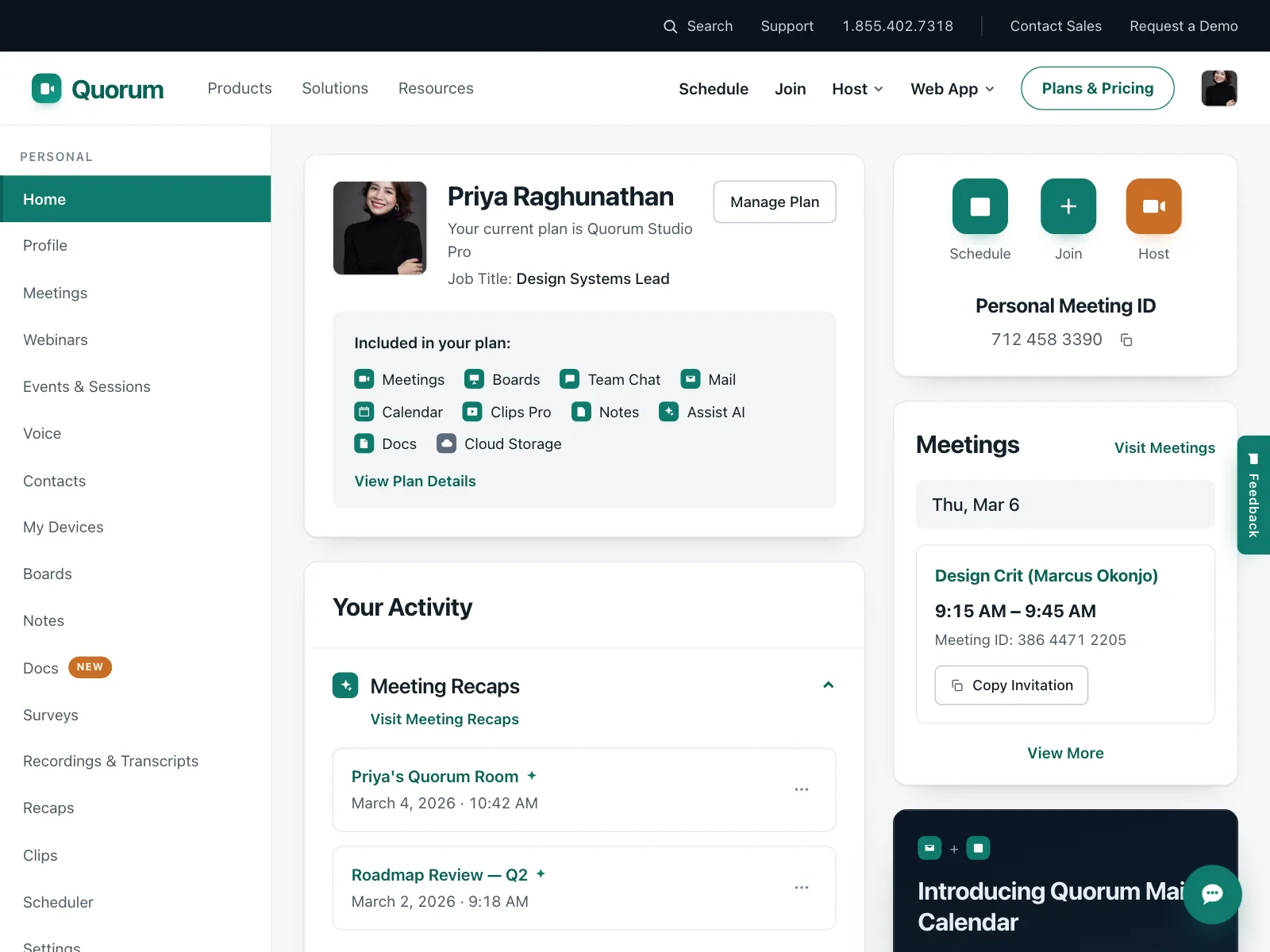Image resolution: width=1270 pixels, height=952 pixels.
Task: Open the chat support bubble
Action: tap(1212, 894)
